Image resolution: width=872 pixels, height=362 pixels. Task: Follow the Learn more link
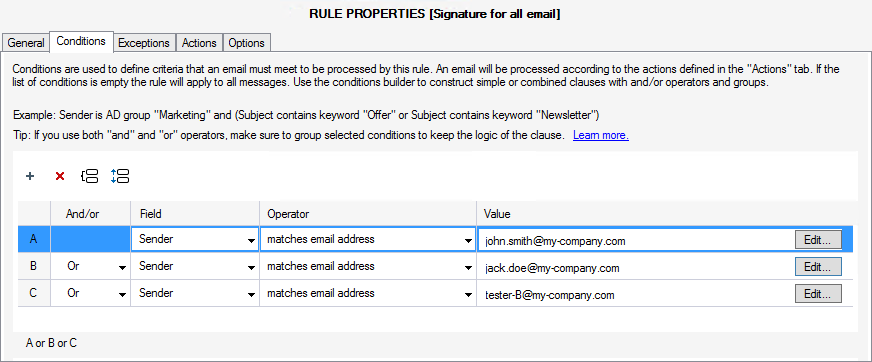point(601,135)
